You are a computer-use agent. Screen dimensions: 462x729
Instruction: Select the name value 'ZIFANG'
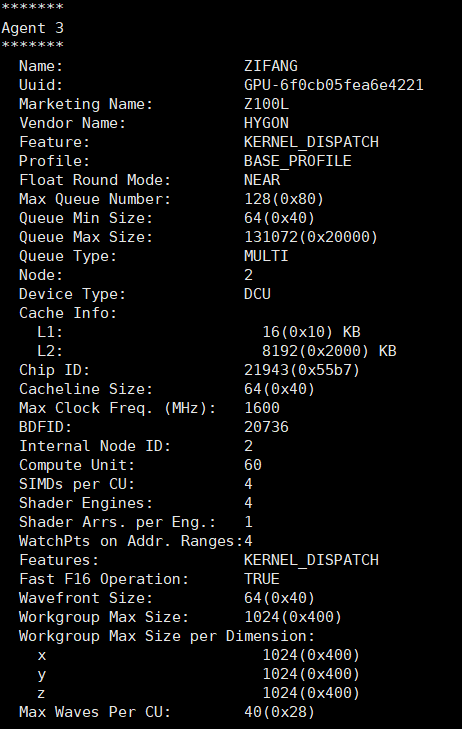point(271,66)
